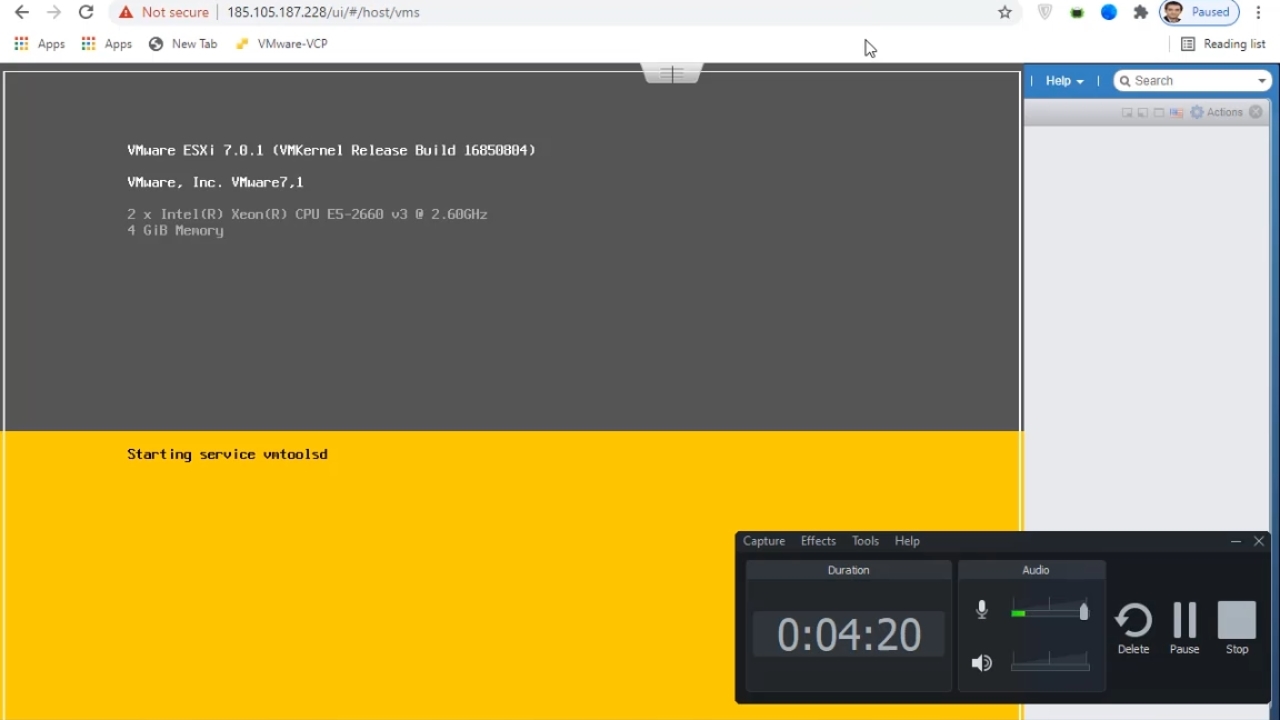Image resolution: width=1280 pixels, height=720 pixels.
Task: Bookmark this page with the star icon
Action: (x=1005, y=12)
